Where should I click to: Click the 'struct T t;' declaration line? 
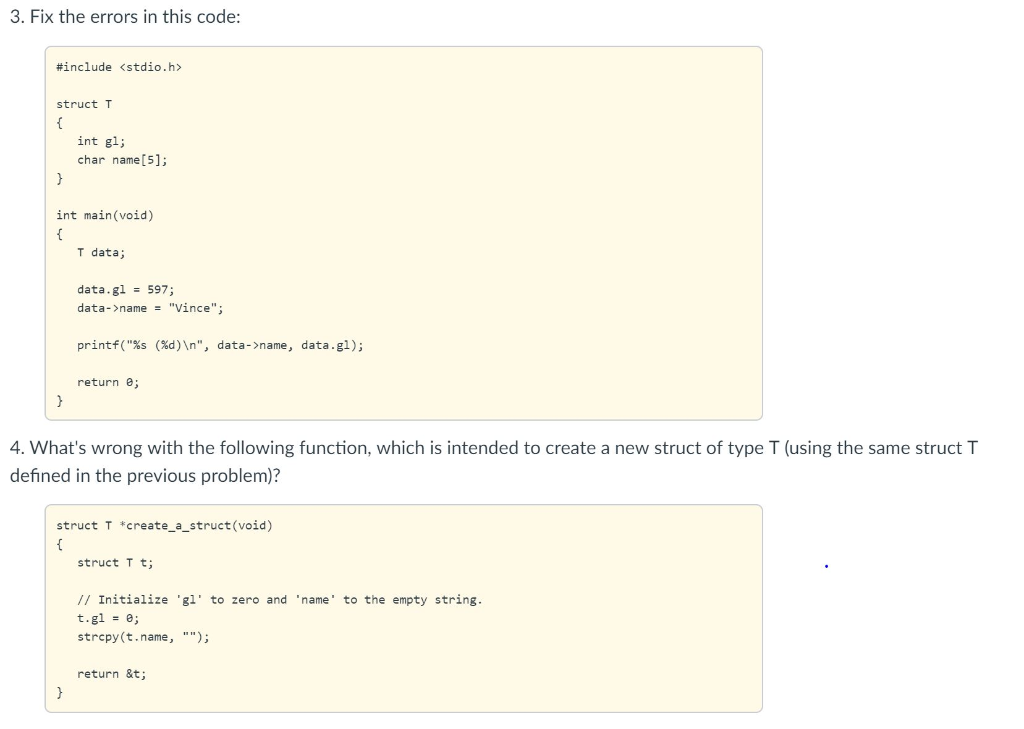(115, 562)
